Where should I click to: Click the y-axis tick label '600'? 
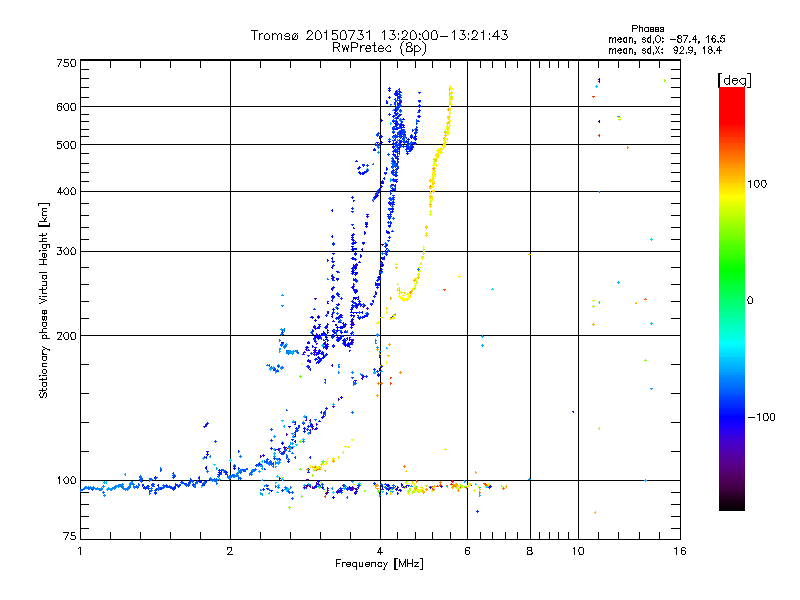[x=66, y=107]
